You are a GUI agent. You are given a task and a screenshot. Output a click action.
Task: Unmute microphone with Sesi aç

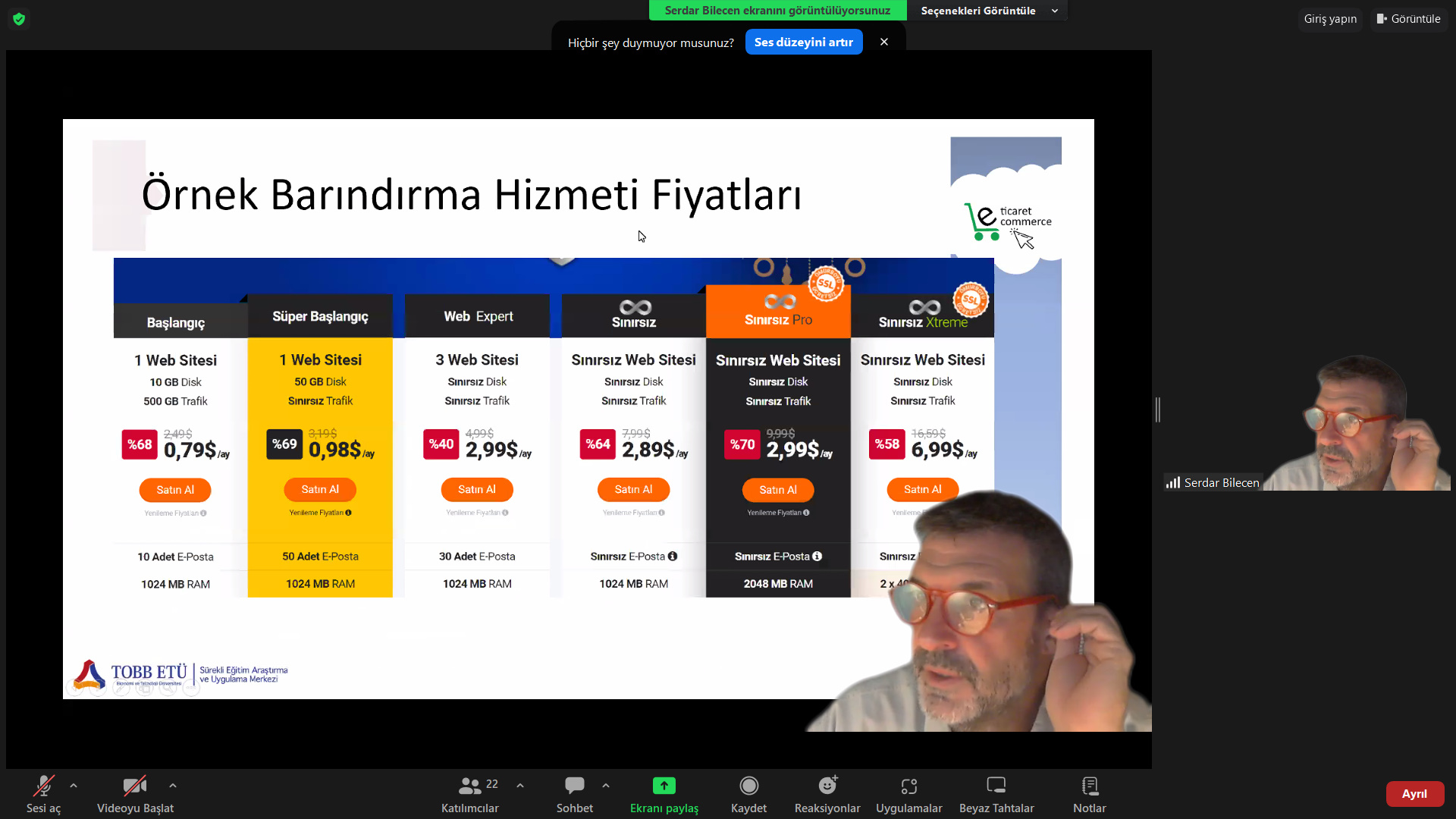click(43, 792)
